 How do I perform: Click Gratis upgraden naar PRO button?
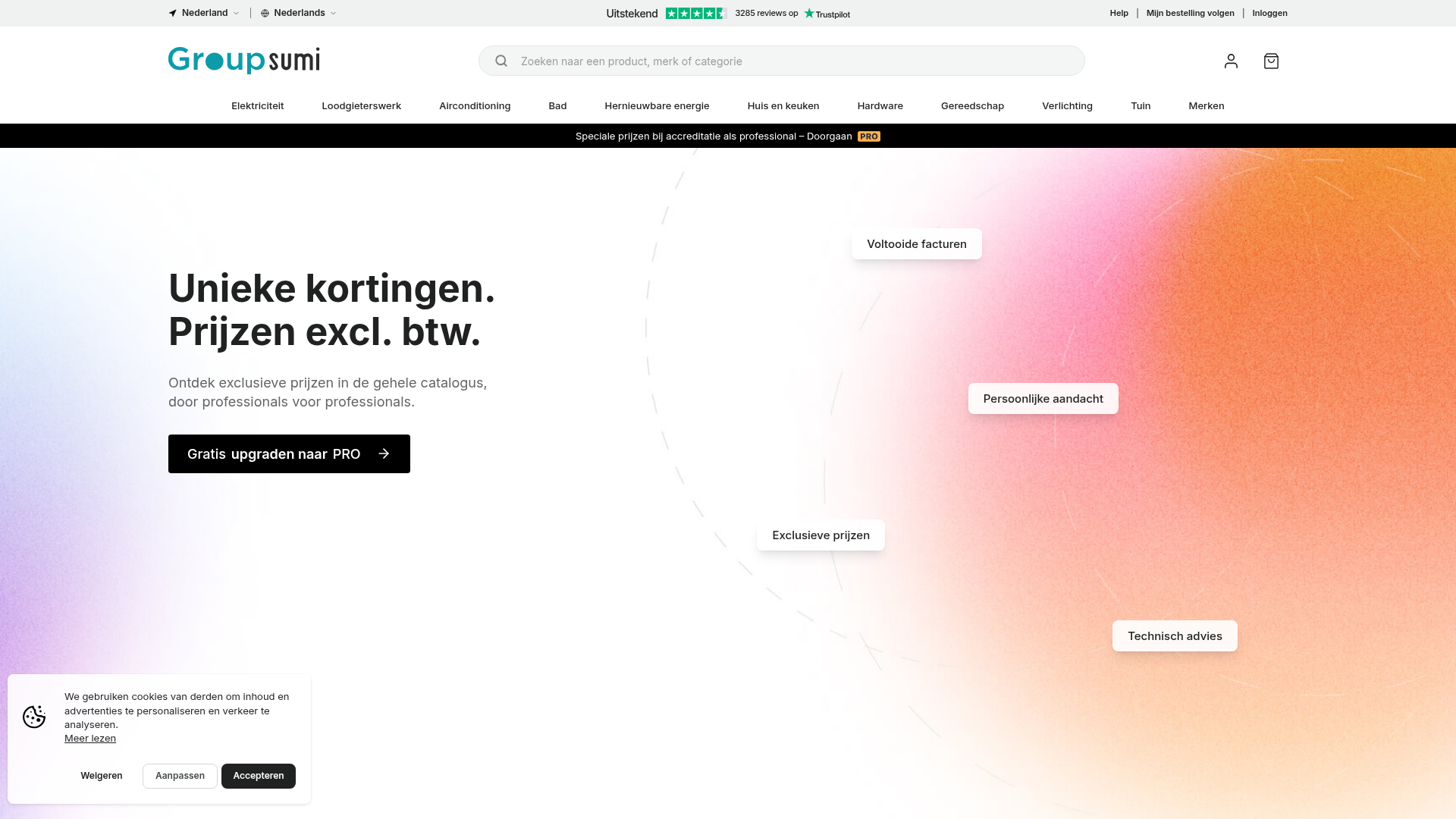click(289, 453)
